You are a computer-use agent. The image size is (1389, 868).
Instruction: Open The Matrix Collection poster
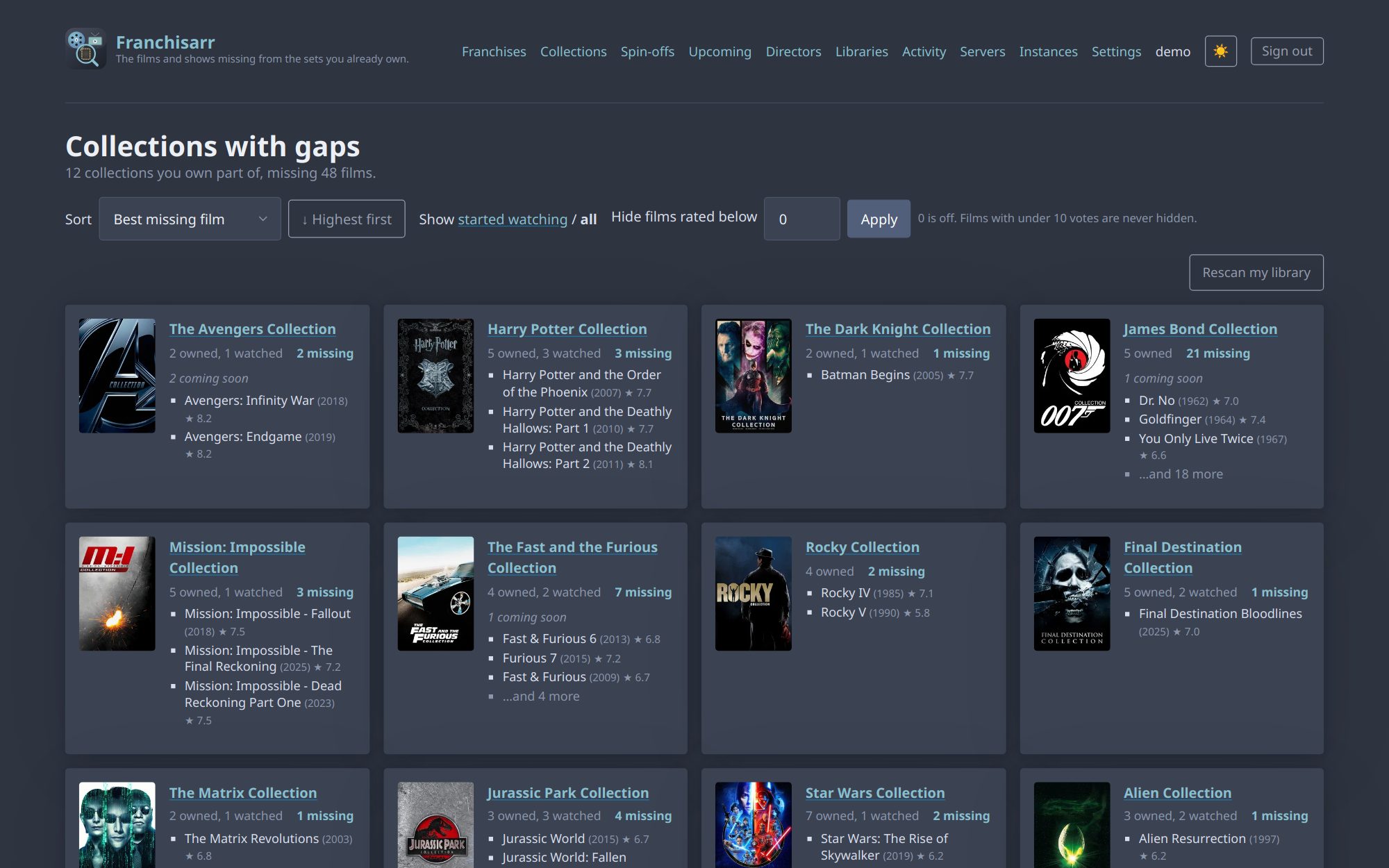[117, 825]
